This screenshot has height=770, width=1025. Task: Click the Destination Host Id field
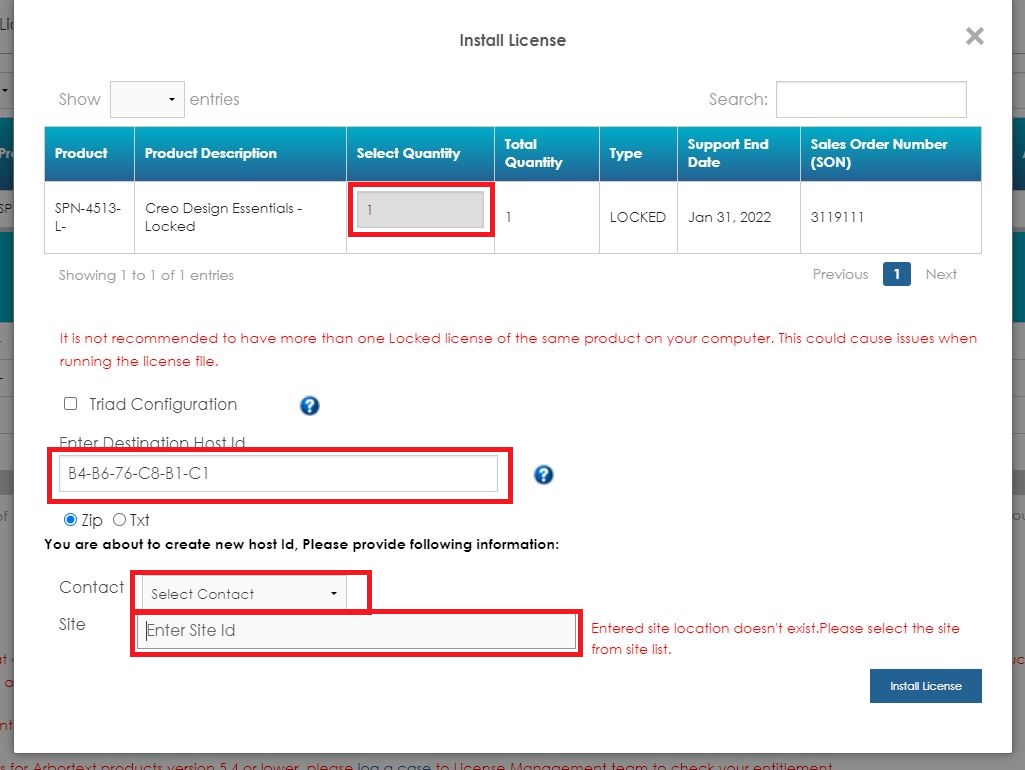tap(278, 473)
